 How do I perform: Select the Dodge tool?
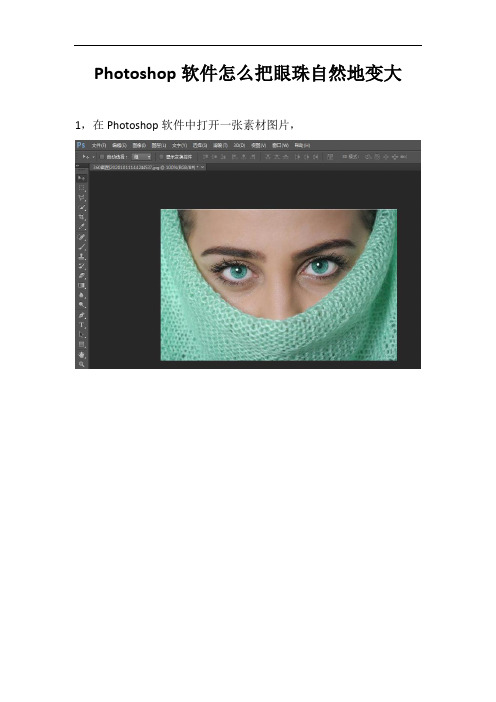coord(81,305)
